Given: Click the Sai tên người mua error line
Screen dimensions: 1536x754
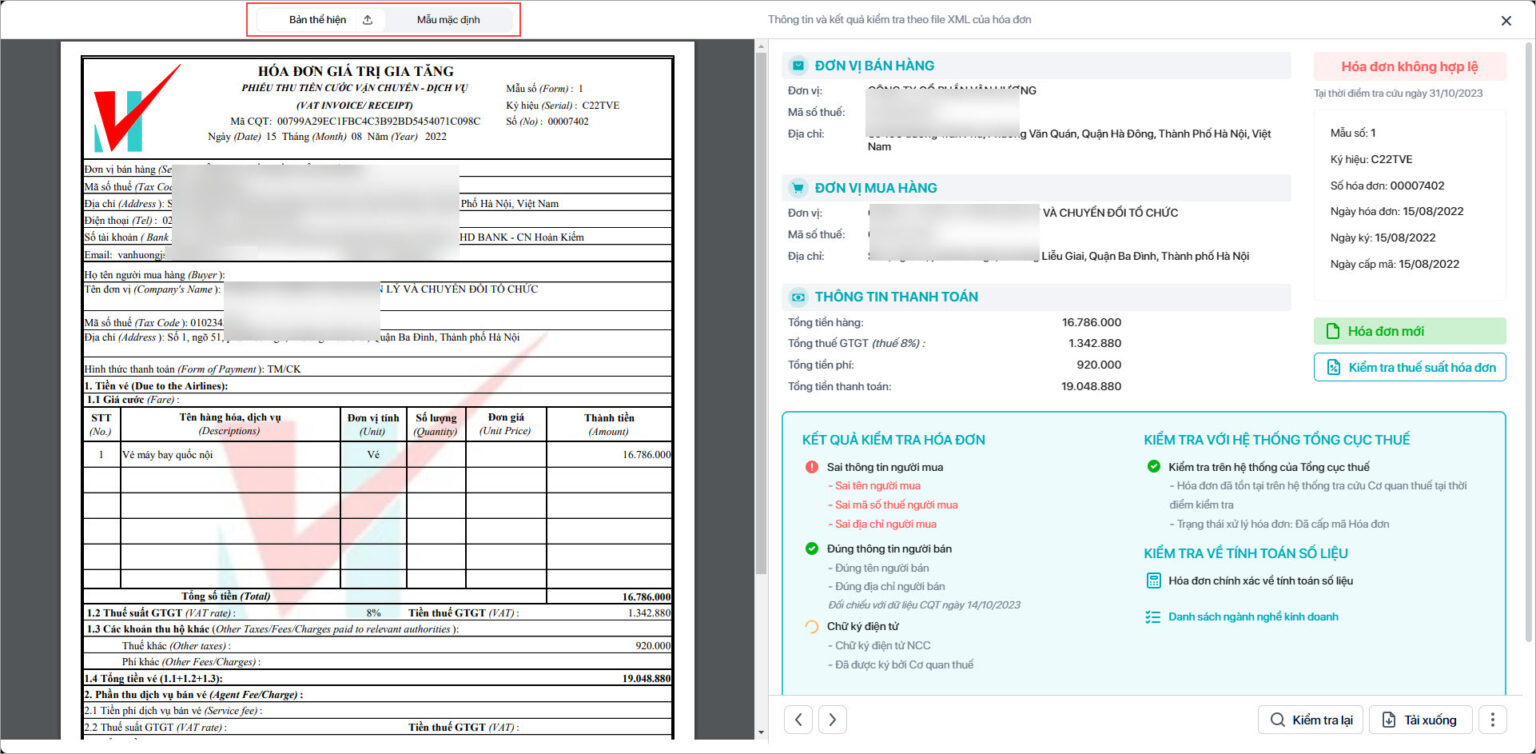Looking at the screenshot, I should pyautogui.click(x=874, y=486).
